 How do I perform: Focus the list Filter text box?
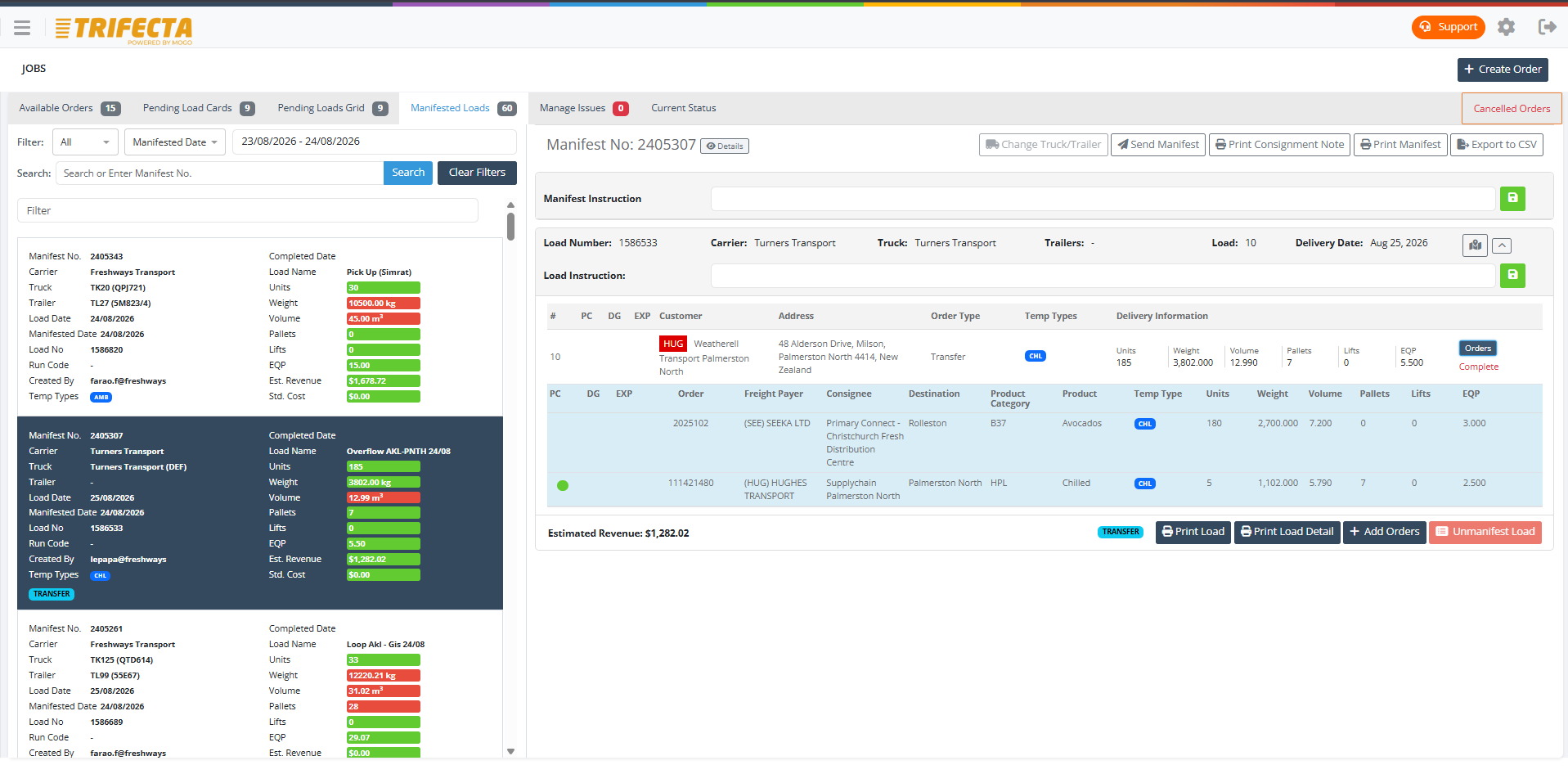click(248, 211)
